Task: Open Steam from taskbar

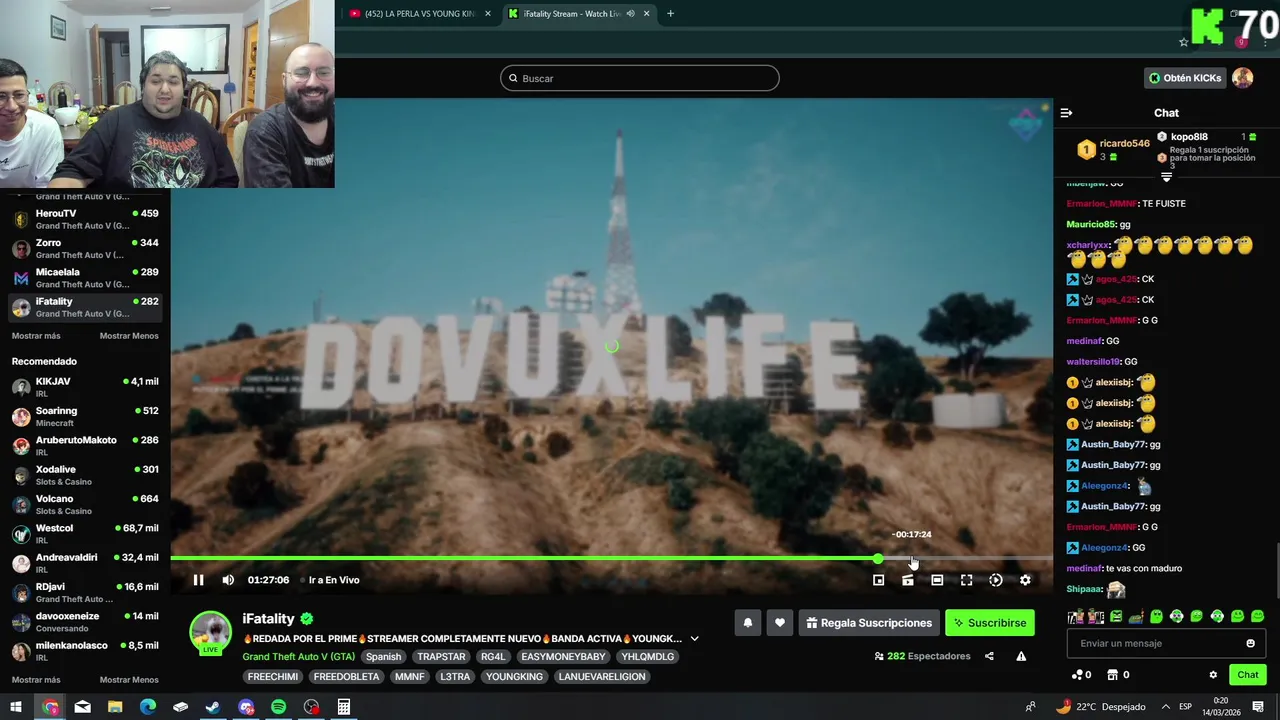Action: coord(213,707)
